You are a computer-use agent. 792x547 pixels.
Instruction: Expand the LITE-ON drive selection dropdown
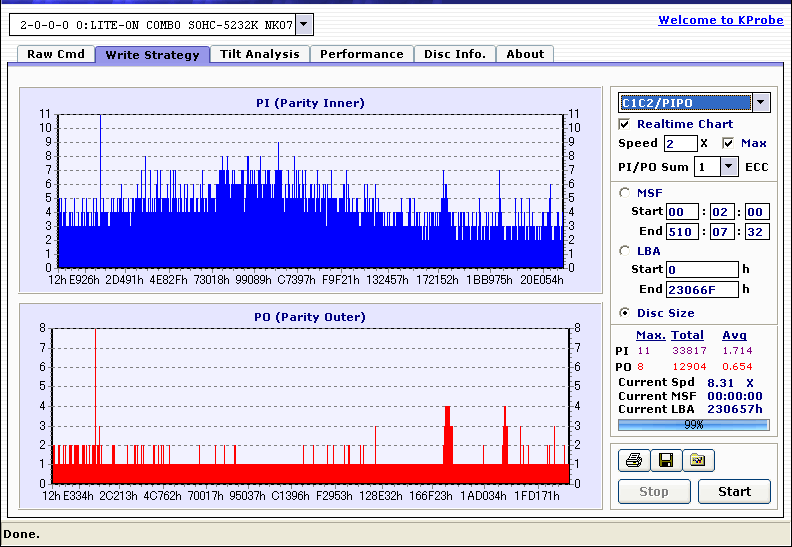tap(304, 25)
